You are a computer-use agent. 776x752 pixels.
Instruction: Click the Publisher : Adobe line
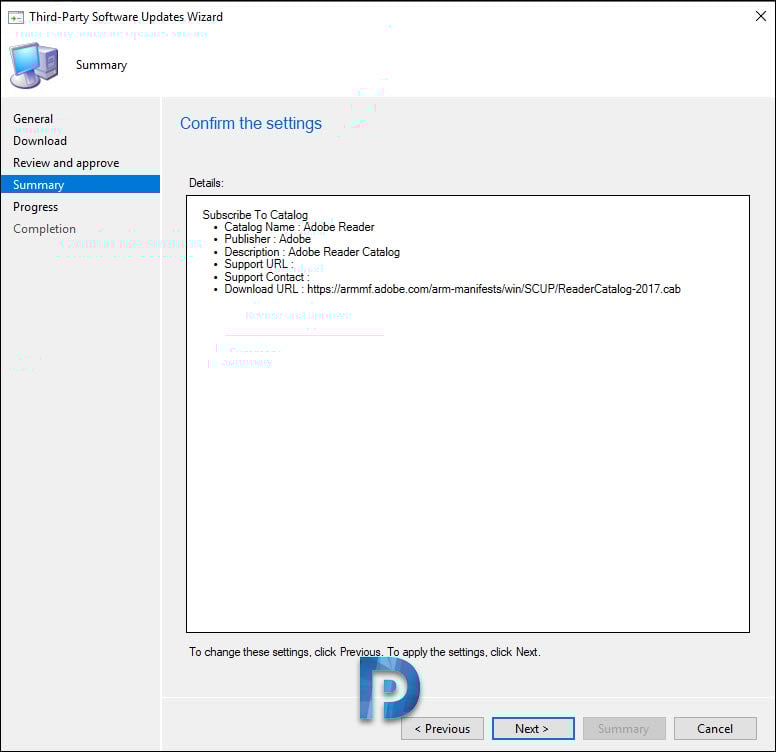267,239
